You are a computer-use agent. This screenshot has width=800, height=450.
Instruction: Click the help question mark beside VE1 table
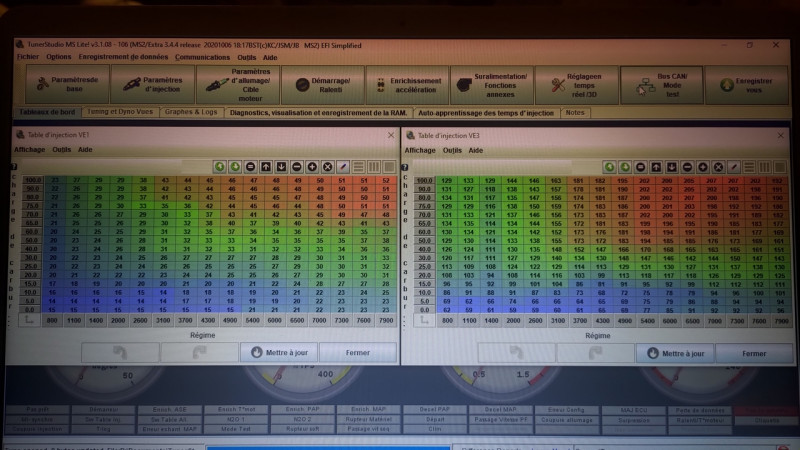(x=13, y=167)
